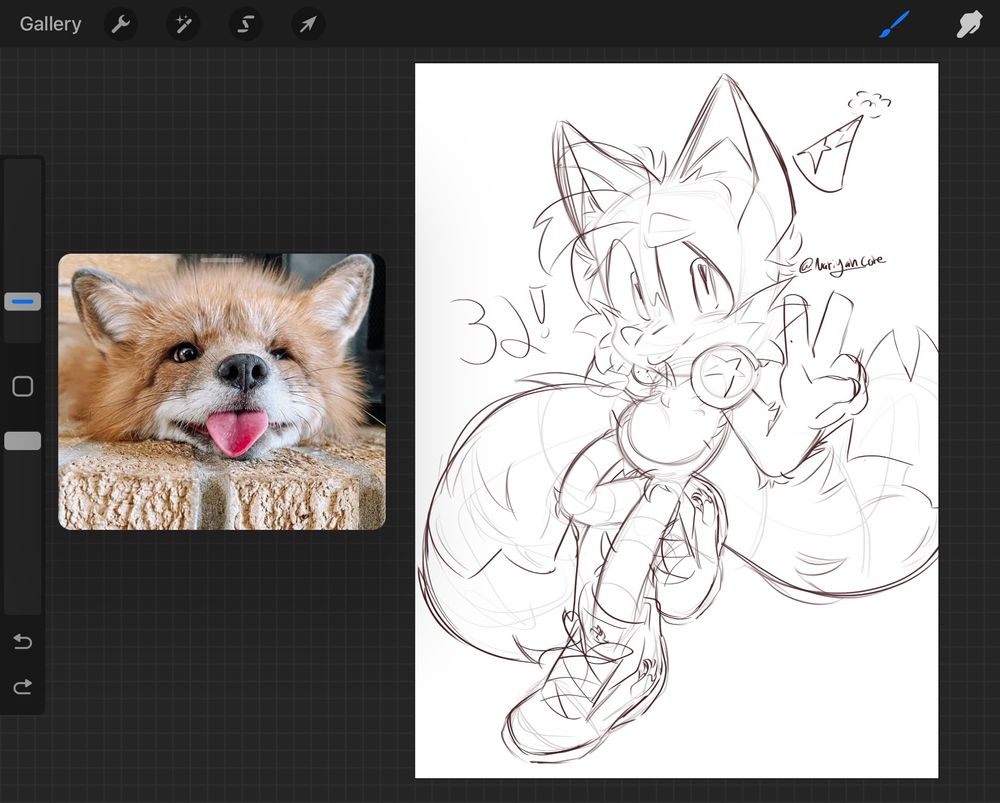Image resolution: width=1000 pixels, height=803 pixels.
Task: Click the reference window top drag handle
Action: [x=222, y=260]
